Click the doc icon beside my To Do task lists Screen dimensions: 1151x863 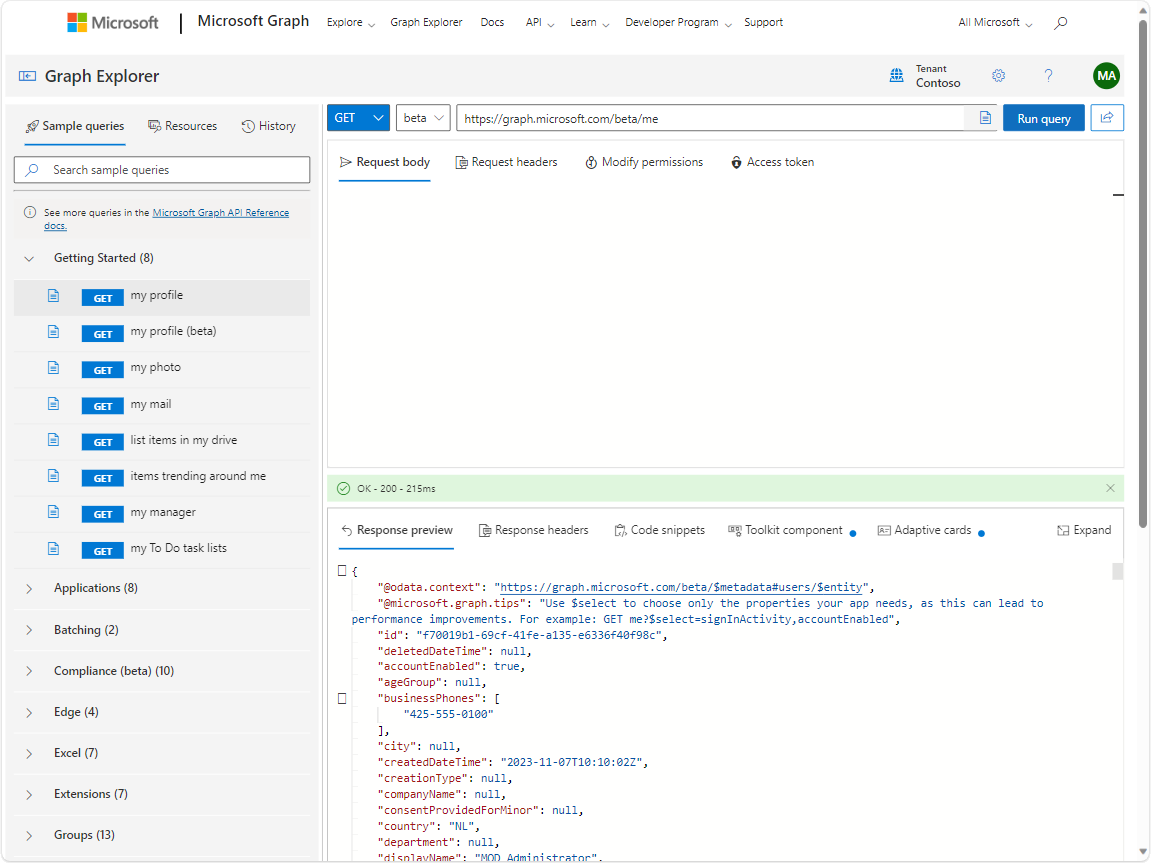point(54,548)
